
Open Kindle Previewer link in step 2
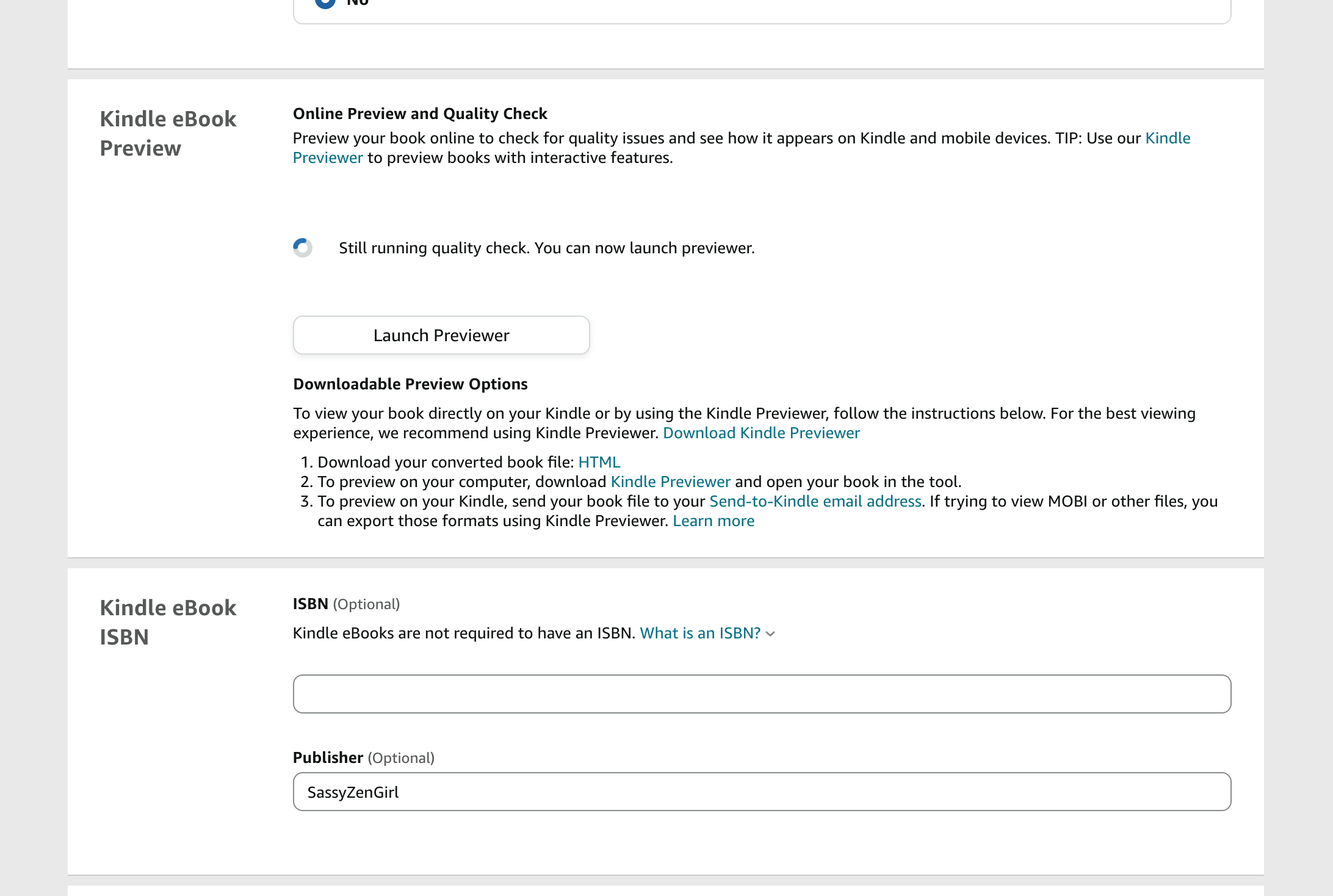[670, 482]
